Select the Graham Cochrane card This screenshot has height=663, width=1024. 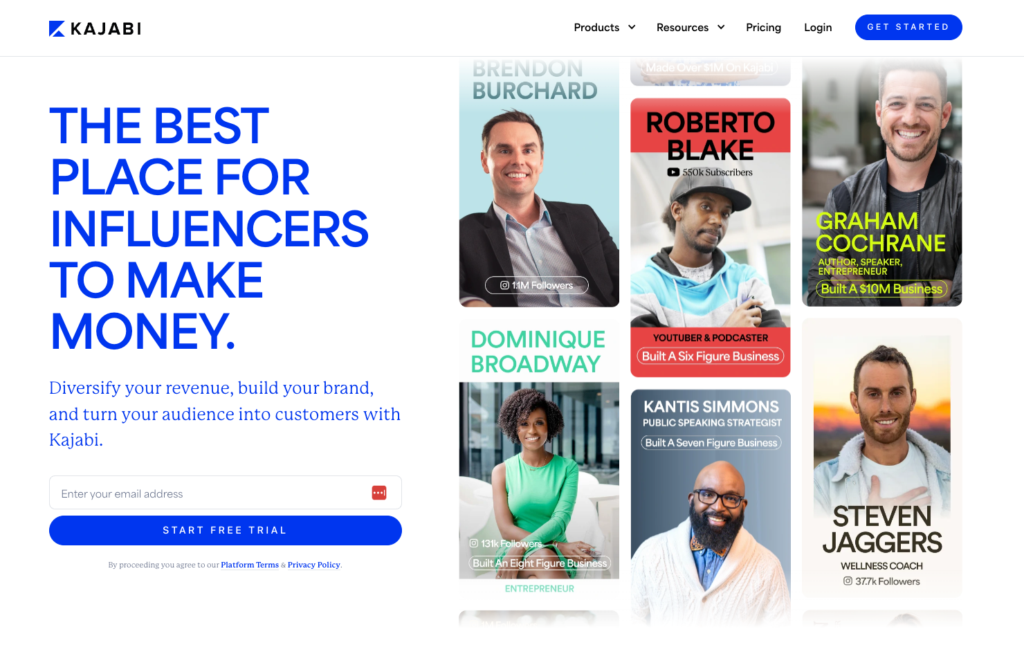[882, 182]
